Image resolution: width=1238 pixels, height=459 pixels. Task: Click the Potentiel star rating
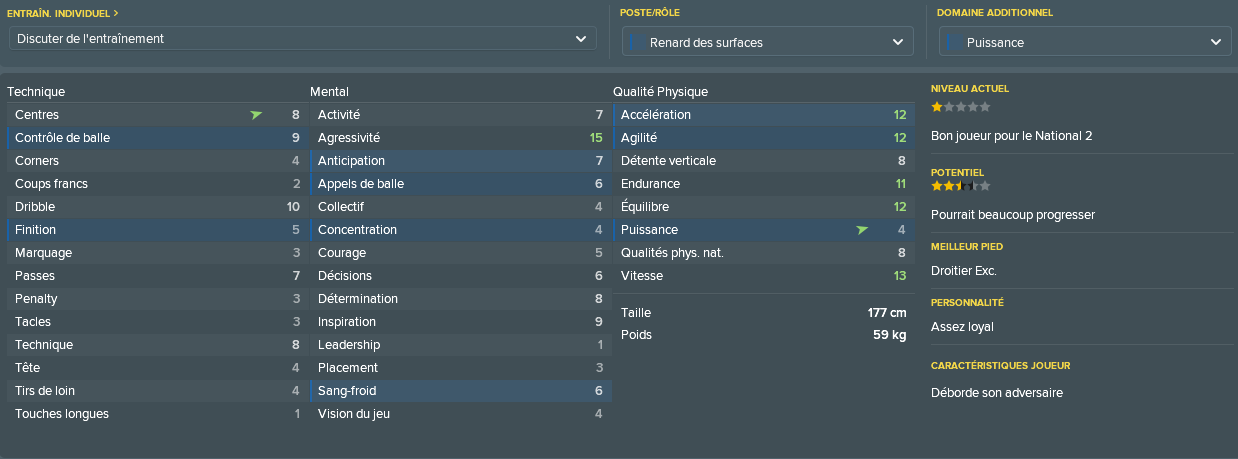point(961,186)
